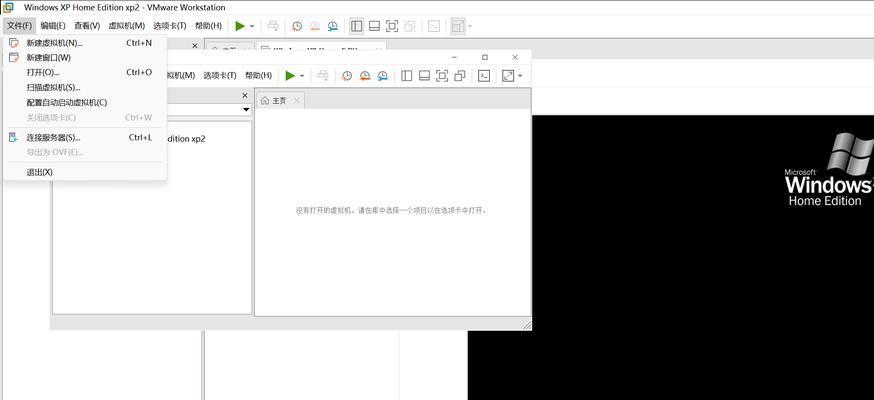Open 帮助(H) menu in front window
This screenshot has height=400, width=874.
tap(259, 75)
